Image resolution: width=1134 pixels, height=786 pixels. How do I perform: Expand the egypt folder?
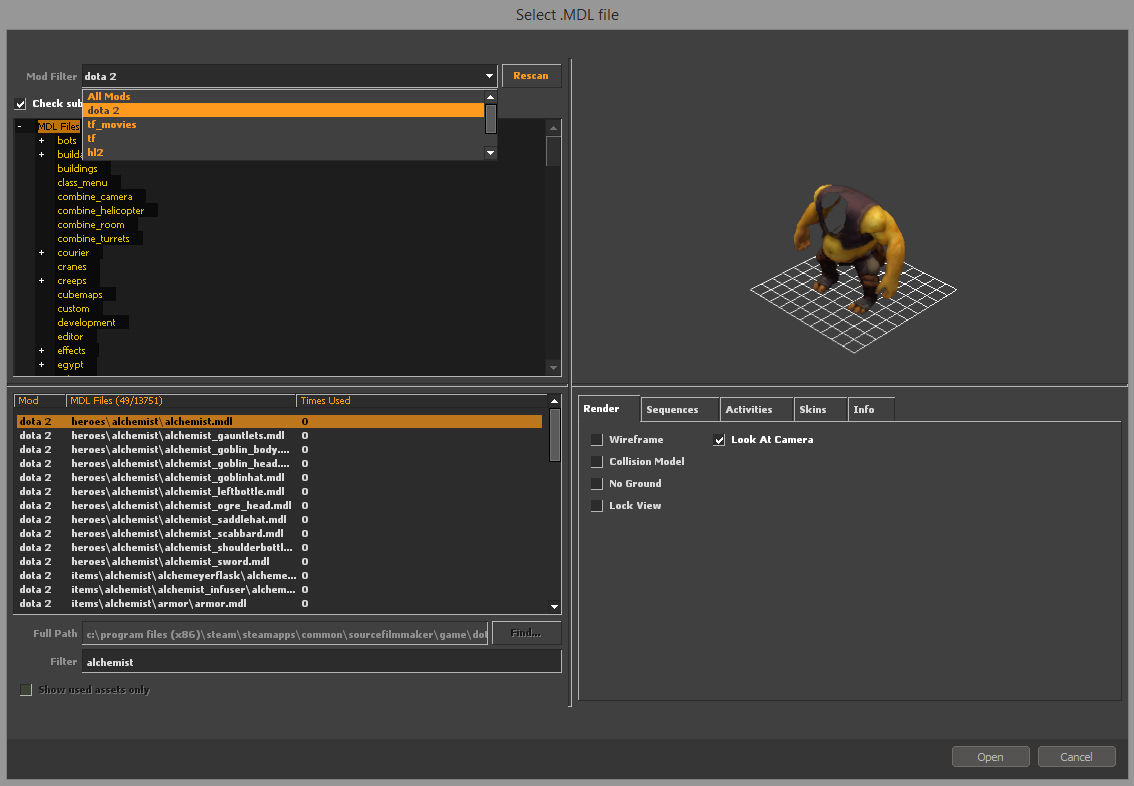click(41, 364)
